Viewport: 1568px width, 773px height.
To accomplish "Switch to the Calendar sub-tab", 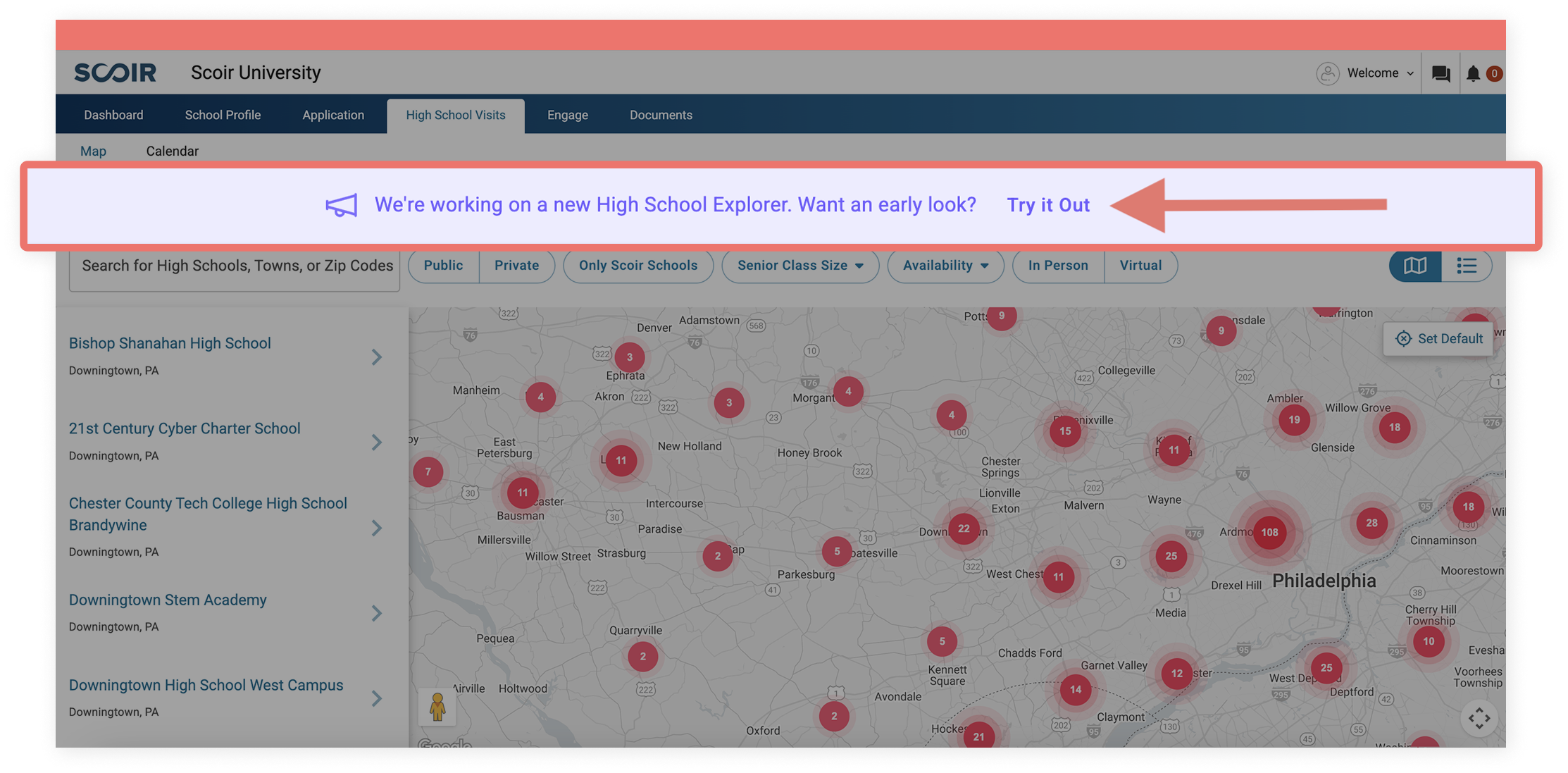I will (173, 151).
